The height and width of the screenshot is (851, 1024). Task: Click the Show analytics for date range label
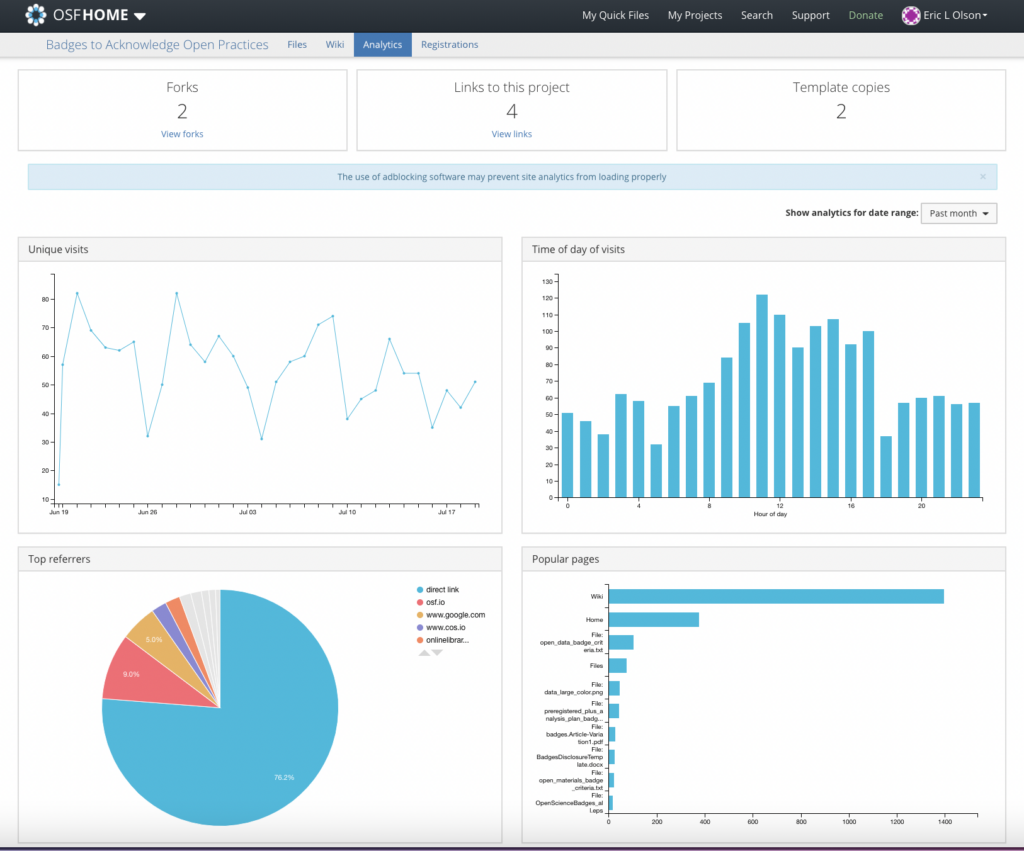coord(852,213)
